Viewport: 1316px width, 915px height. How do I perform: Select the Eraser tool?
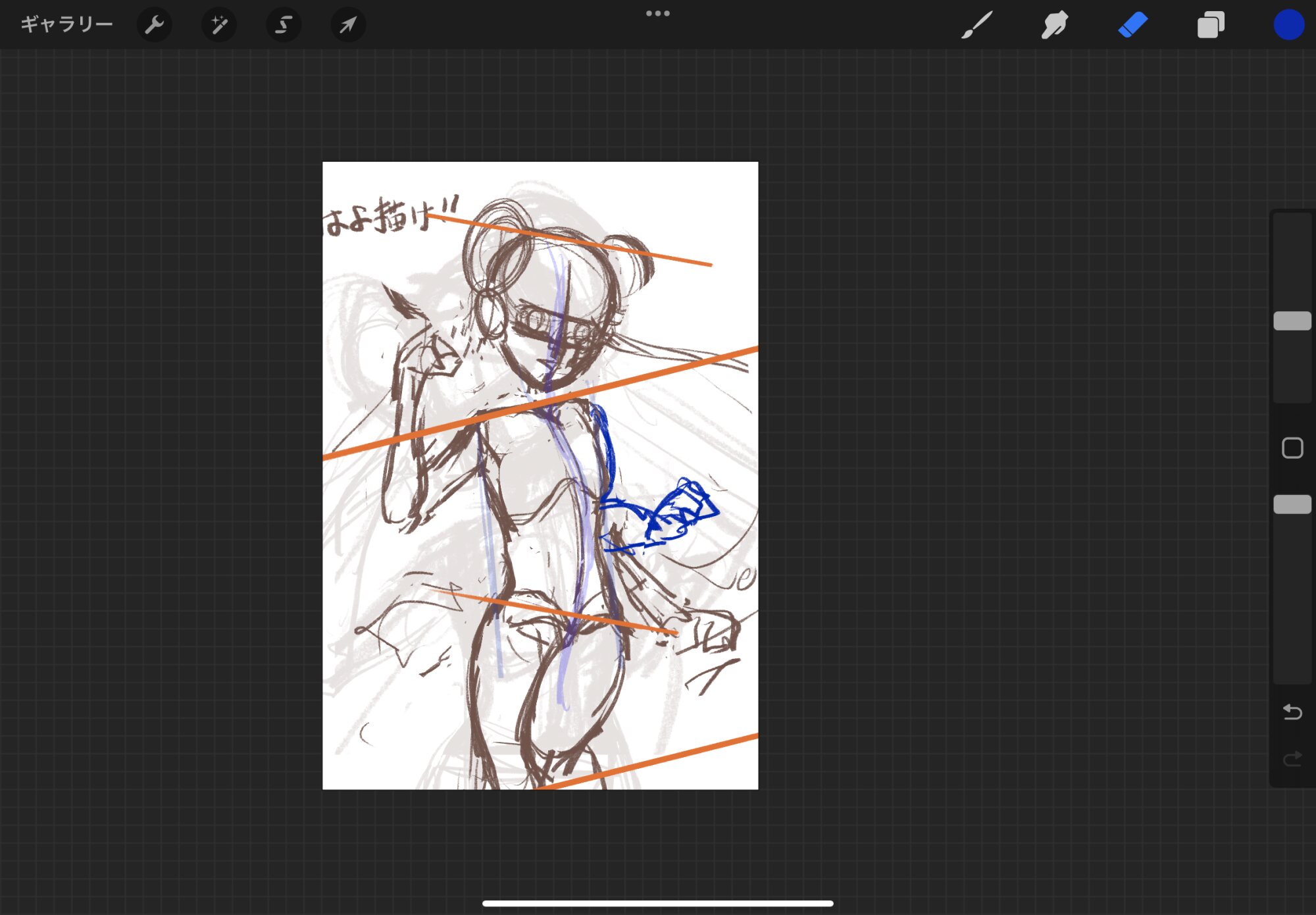[1132, 25]
